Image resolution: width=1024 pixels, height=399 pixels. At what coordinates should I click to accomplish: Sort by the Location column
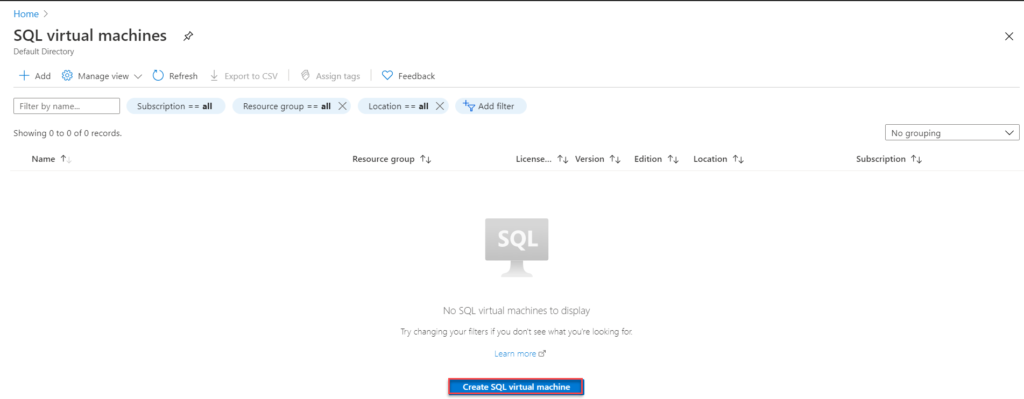pos(718,159)
